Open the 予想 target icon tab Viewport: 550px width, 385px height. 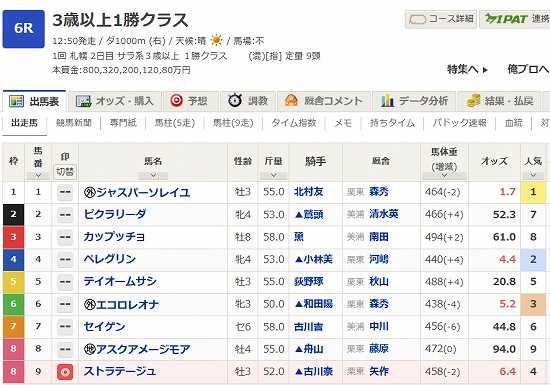(x=176, y=101)
